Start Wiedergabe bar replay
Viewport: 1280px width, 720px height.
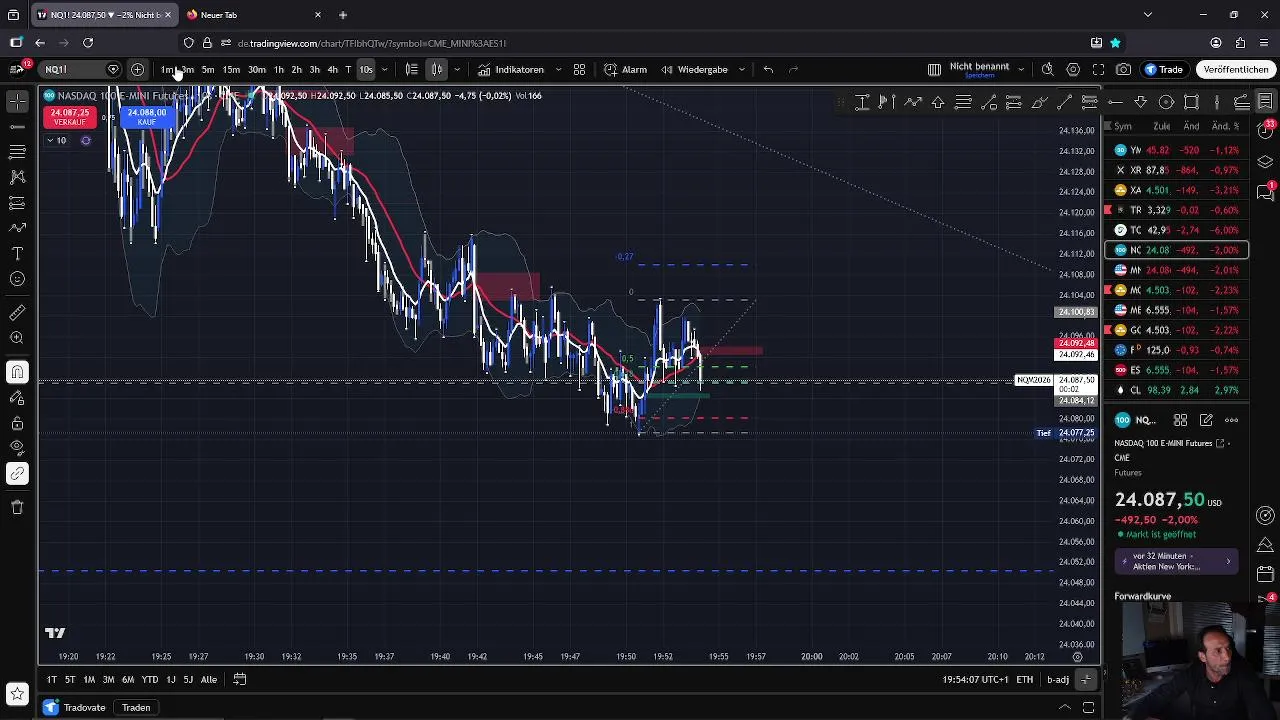click(694, 69)
